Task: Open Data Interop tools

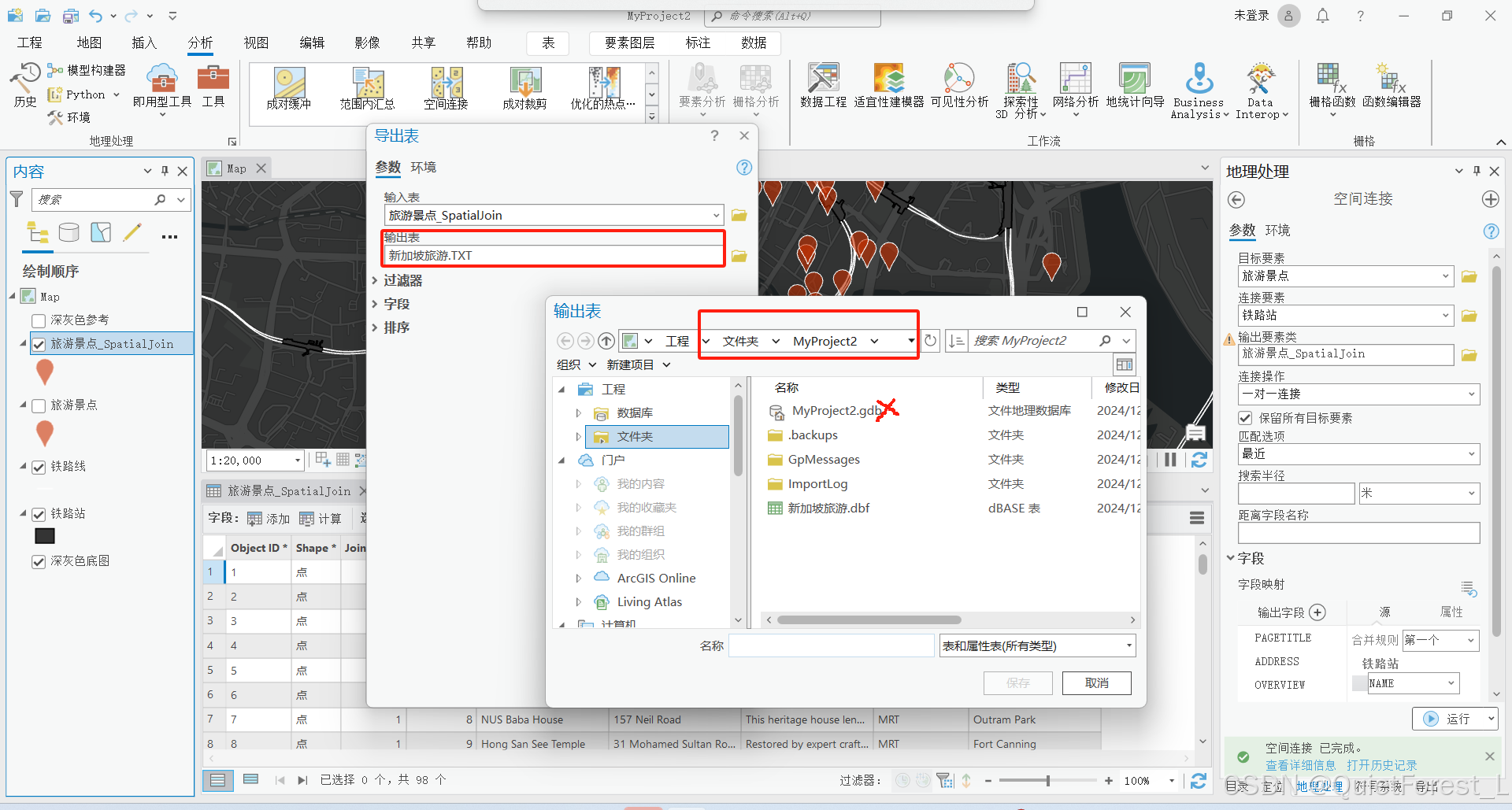Action: click(1261, 91)
